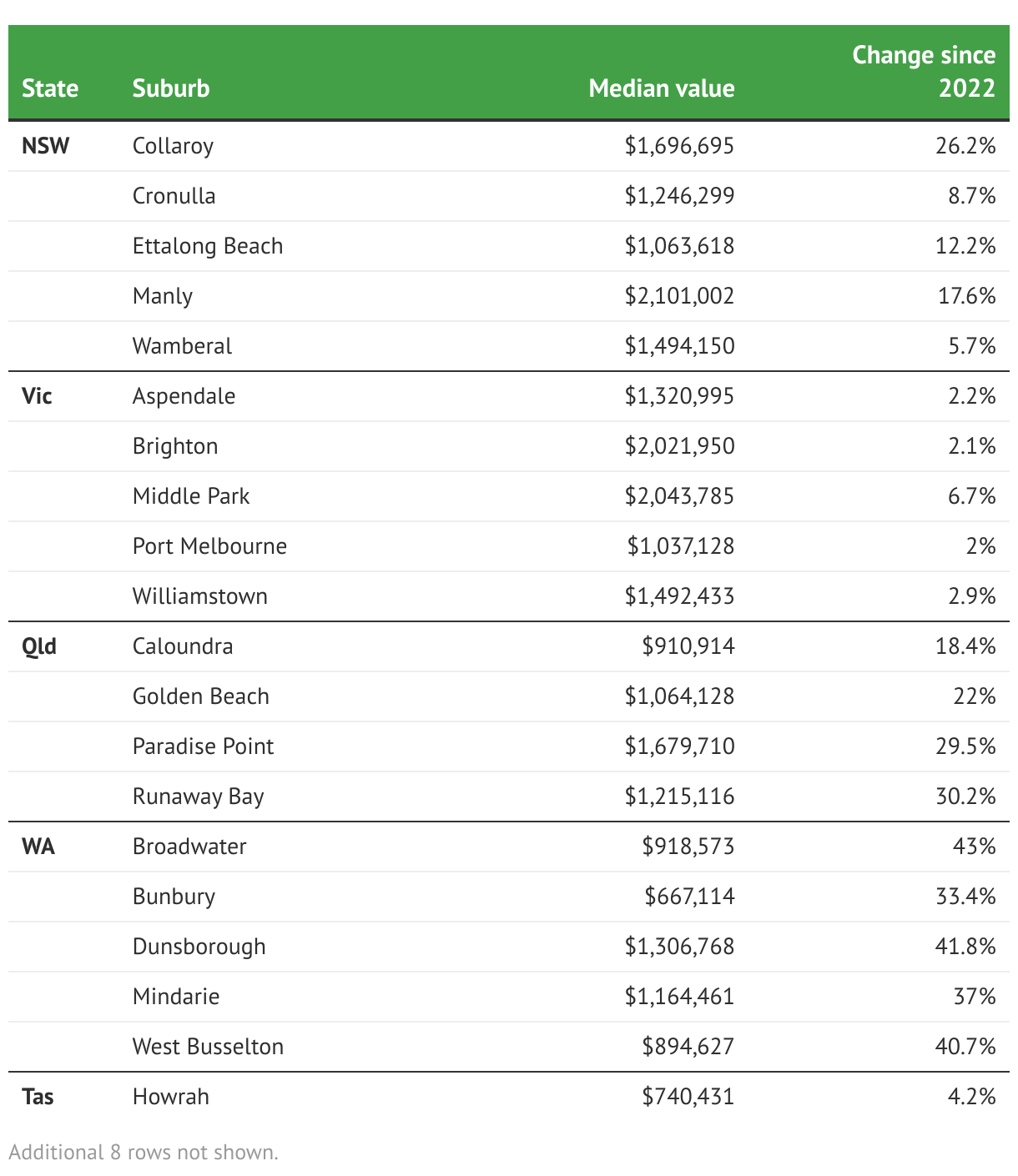Select the Broadwater 43% change cell

974,847
